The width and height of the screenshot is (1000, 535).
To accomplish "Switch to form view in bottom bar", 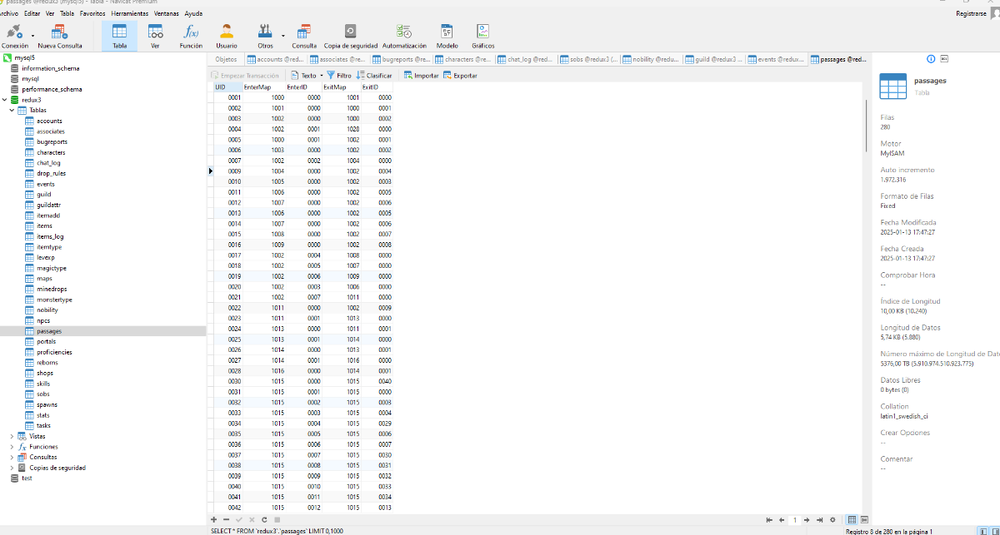I will pyautogui.click(x=864, y=520).
